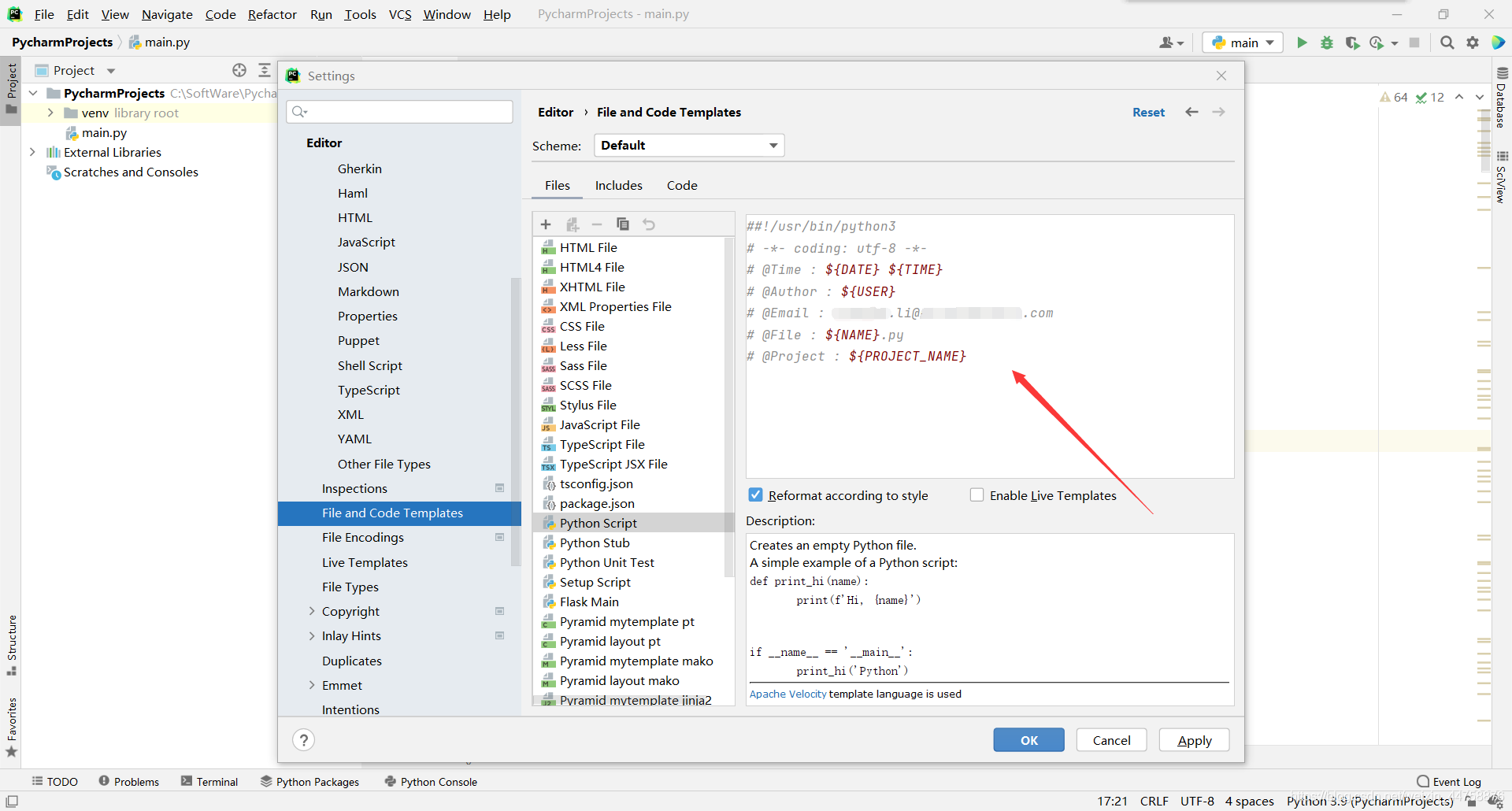Open the Refactor menu
Image resolution: width=1512 pixels, height=811 pixels.
click(272, 14)
